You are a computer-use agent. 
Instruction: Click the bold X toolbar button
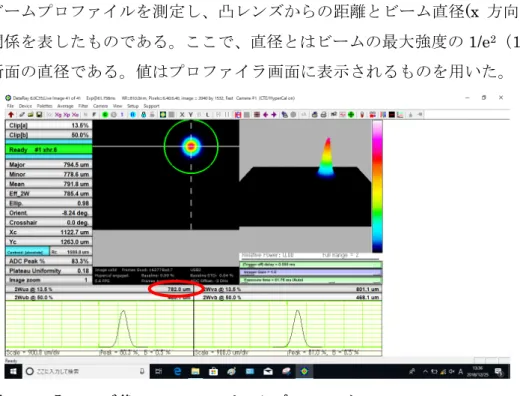(x=182, y=115)
